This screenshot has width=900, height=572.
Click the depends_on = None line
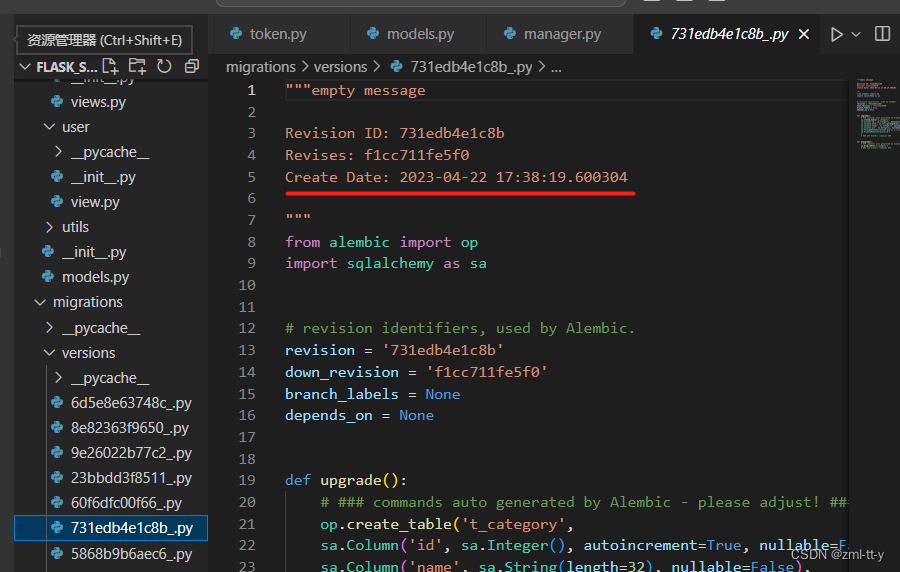pyautogui.click(x=359, y=415)
